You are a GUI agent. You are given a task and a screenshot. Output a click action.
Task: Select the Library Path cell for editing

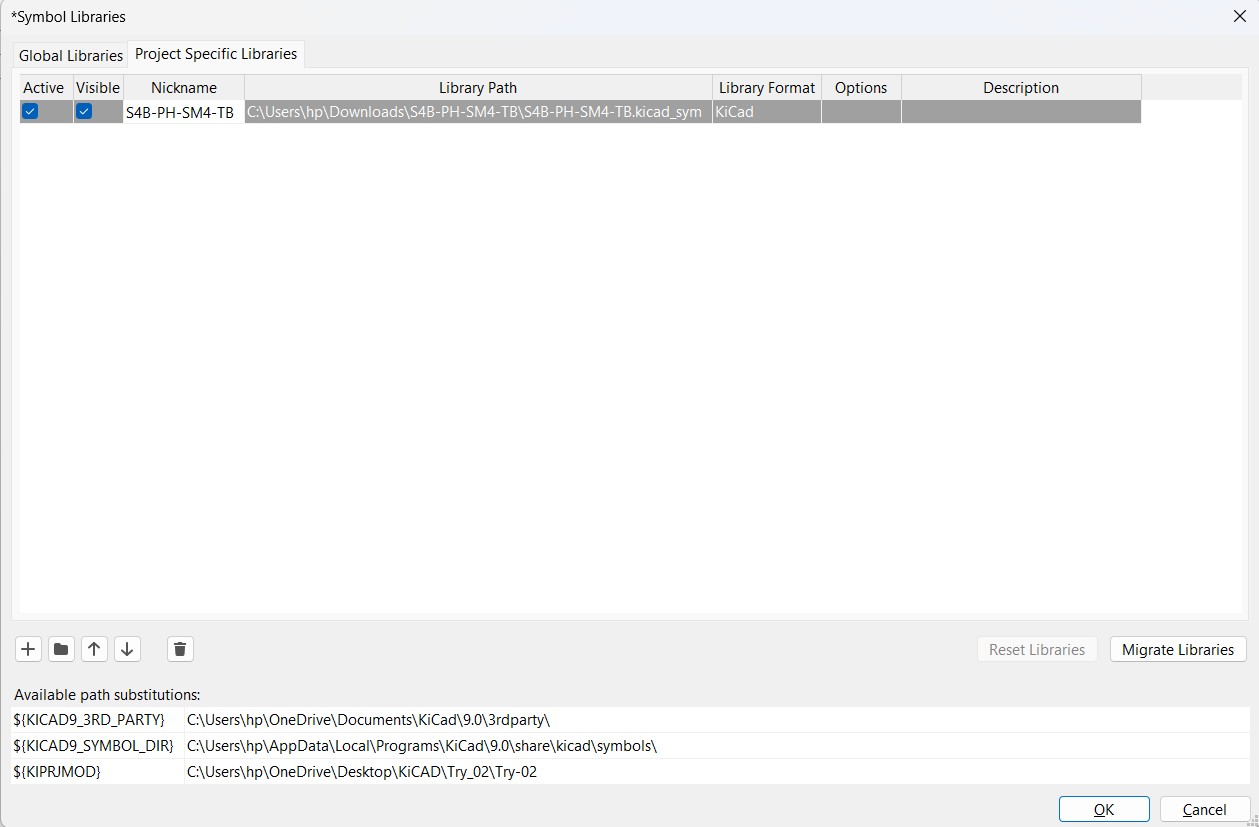pyautogui.click(x=477, y=111)
